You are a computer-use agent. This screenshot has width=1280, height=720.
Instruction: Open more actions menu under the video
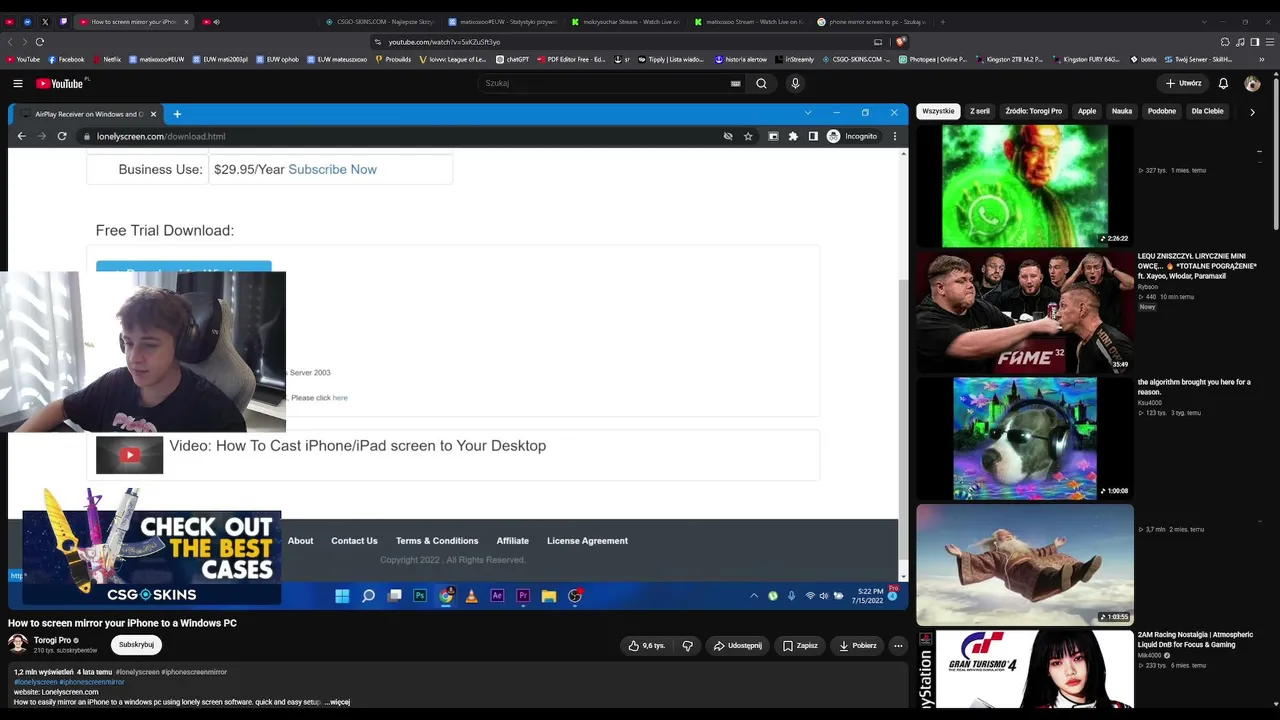pyautogui.click(x=898, y=646)
